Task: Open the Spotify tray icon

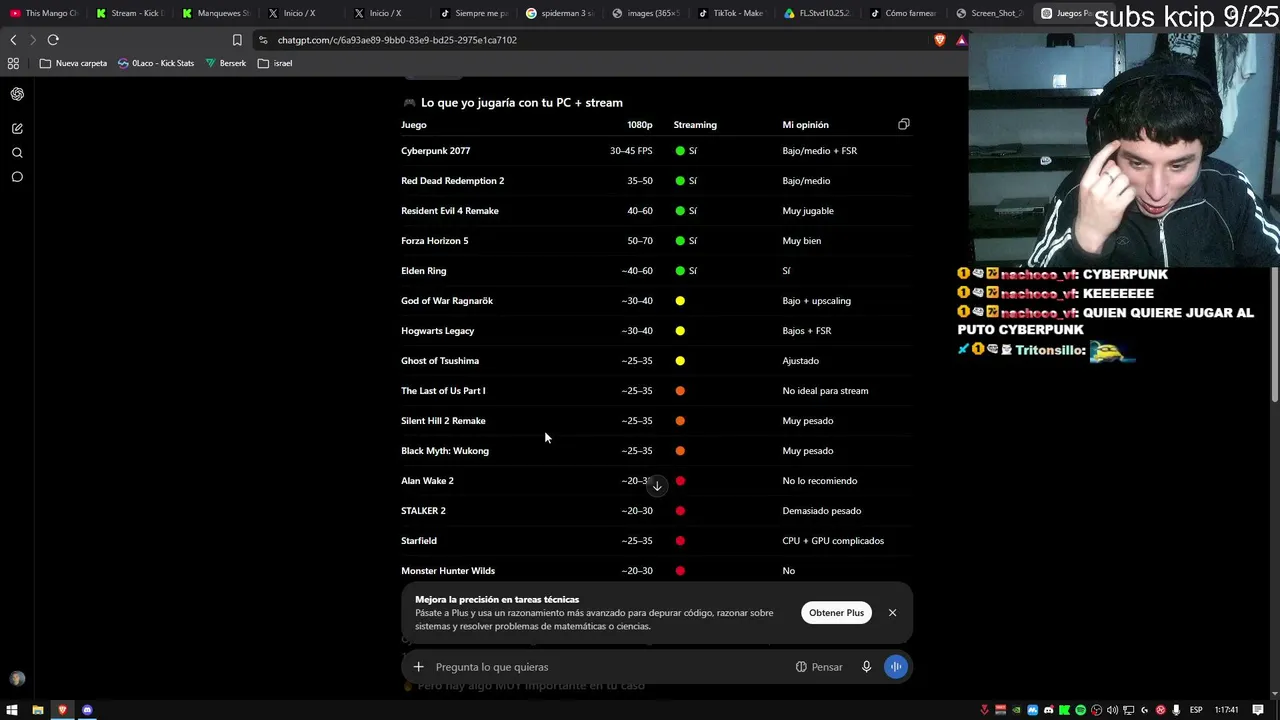Action: [x=1081, y=710]
